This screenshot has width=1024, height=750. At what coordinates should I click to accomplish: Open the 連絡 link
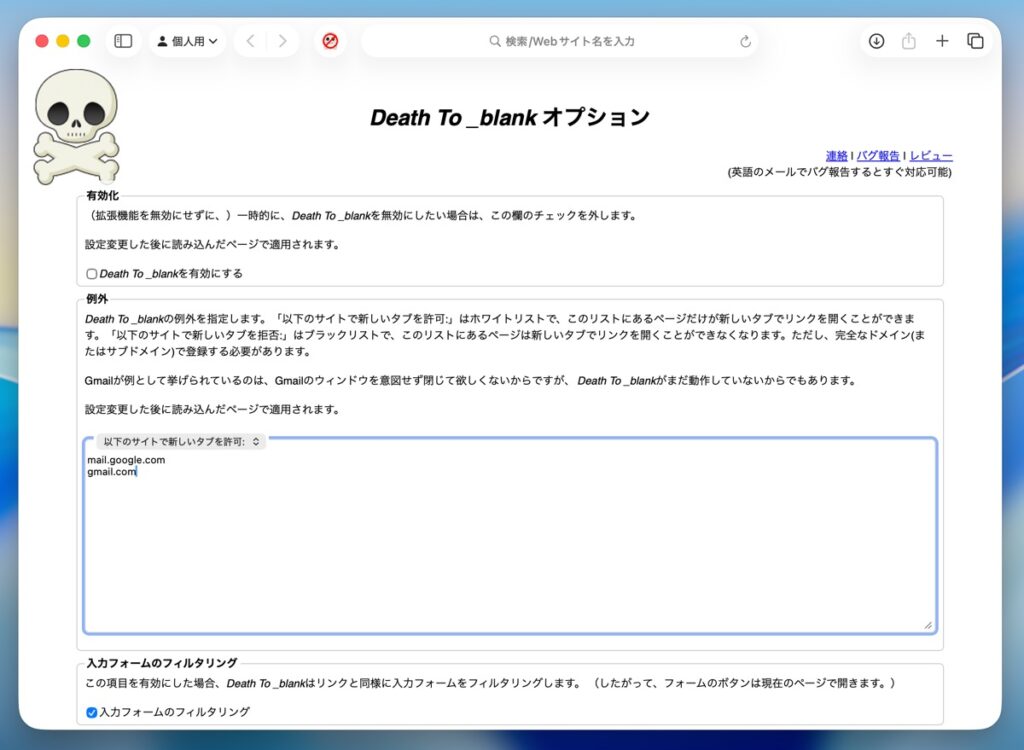click(837, 156)
